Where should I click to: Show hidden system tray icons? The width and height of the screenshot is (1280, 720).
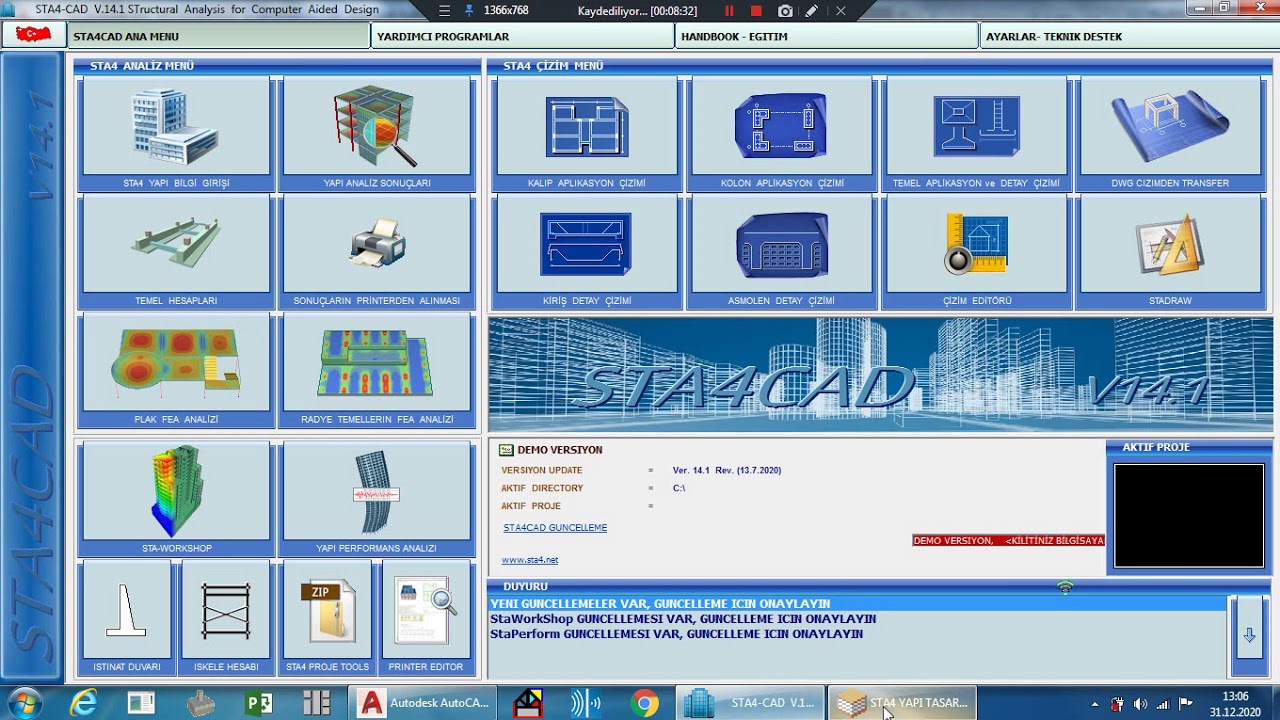(x=1095, y=704)
